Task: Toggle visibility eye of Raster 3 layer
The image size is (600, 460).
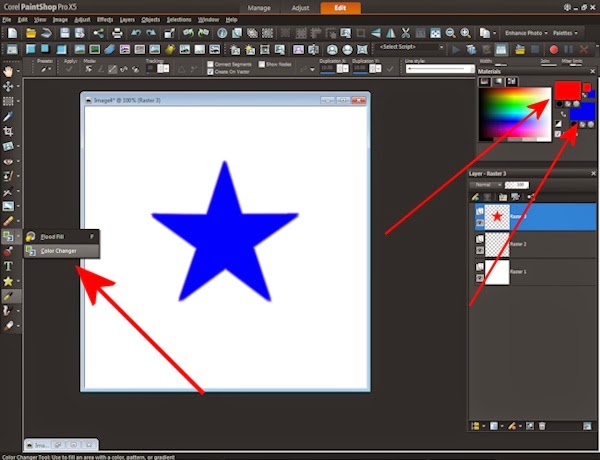Action: click(479, 223)
